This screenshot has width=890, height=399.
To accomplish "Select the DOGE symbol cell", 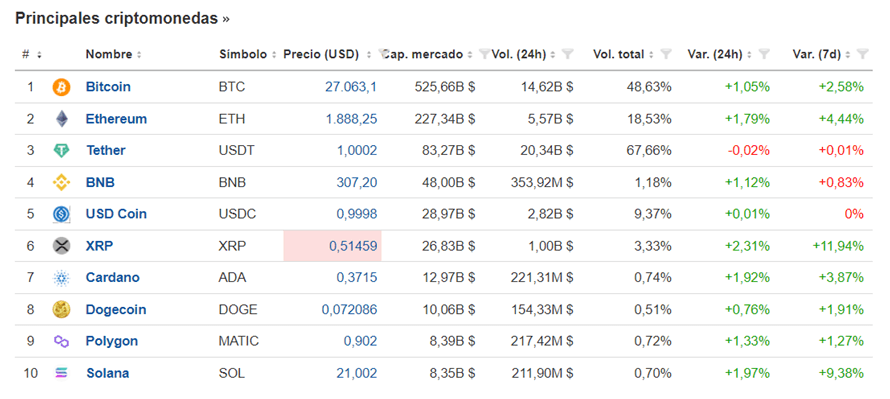I will tap(238, 309).
